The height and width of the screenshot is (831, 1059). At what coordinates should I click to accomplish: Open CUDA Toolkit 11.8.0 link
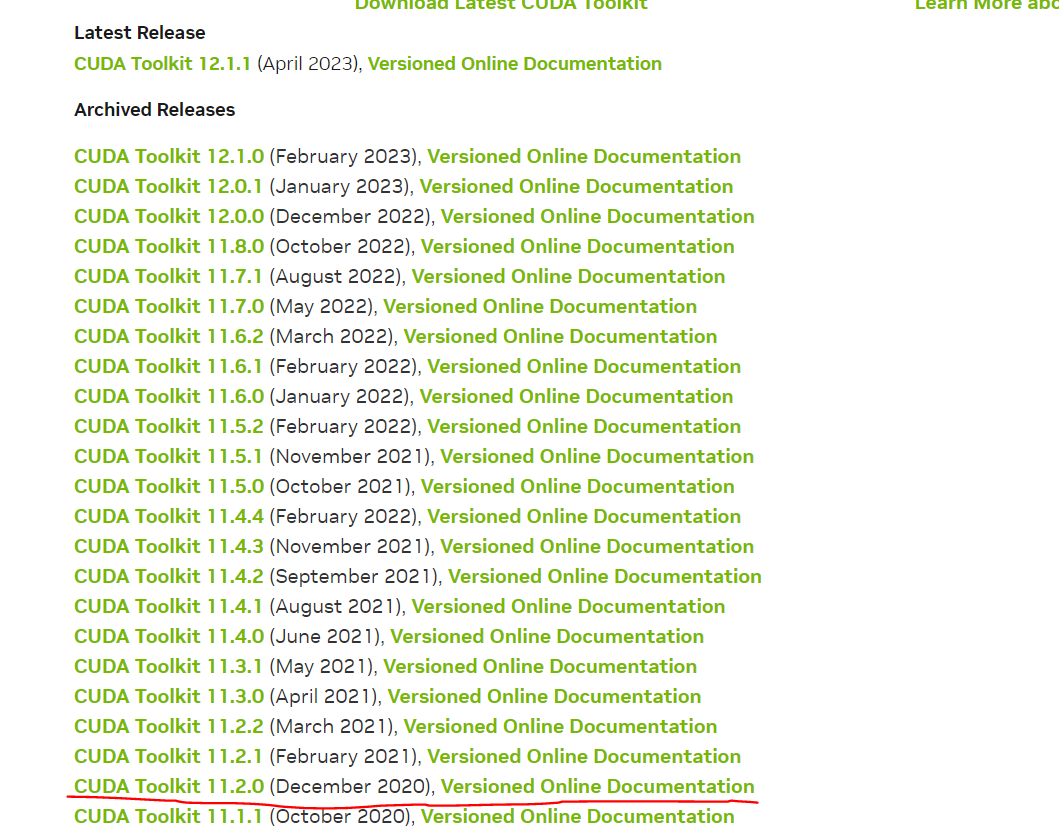[x=169, y=246]
